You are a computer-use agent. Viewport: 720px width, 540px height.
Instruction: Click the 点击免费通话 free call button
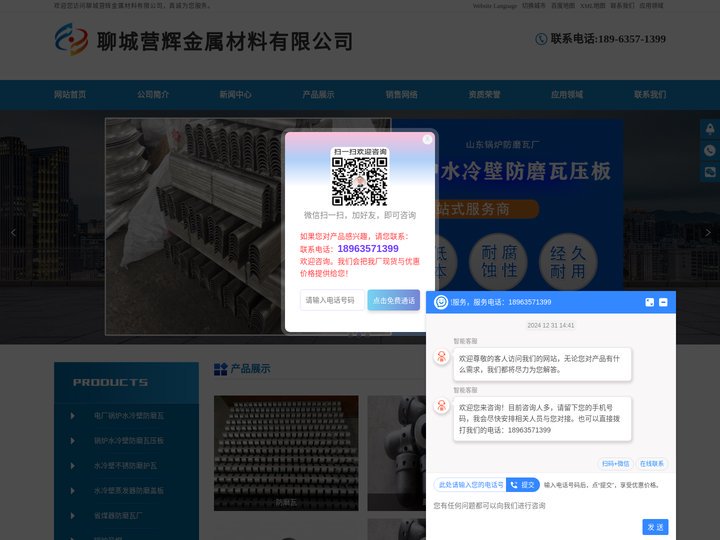click(394, 300)
